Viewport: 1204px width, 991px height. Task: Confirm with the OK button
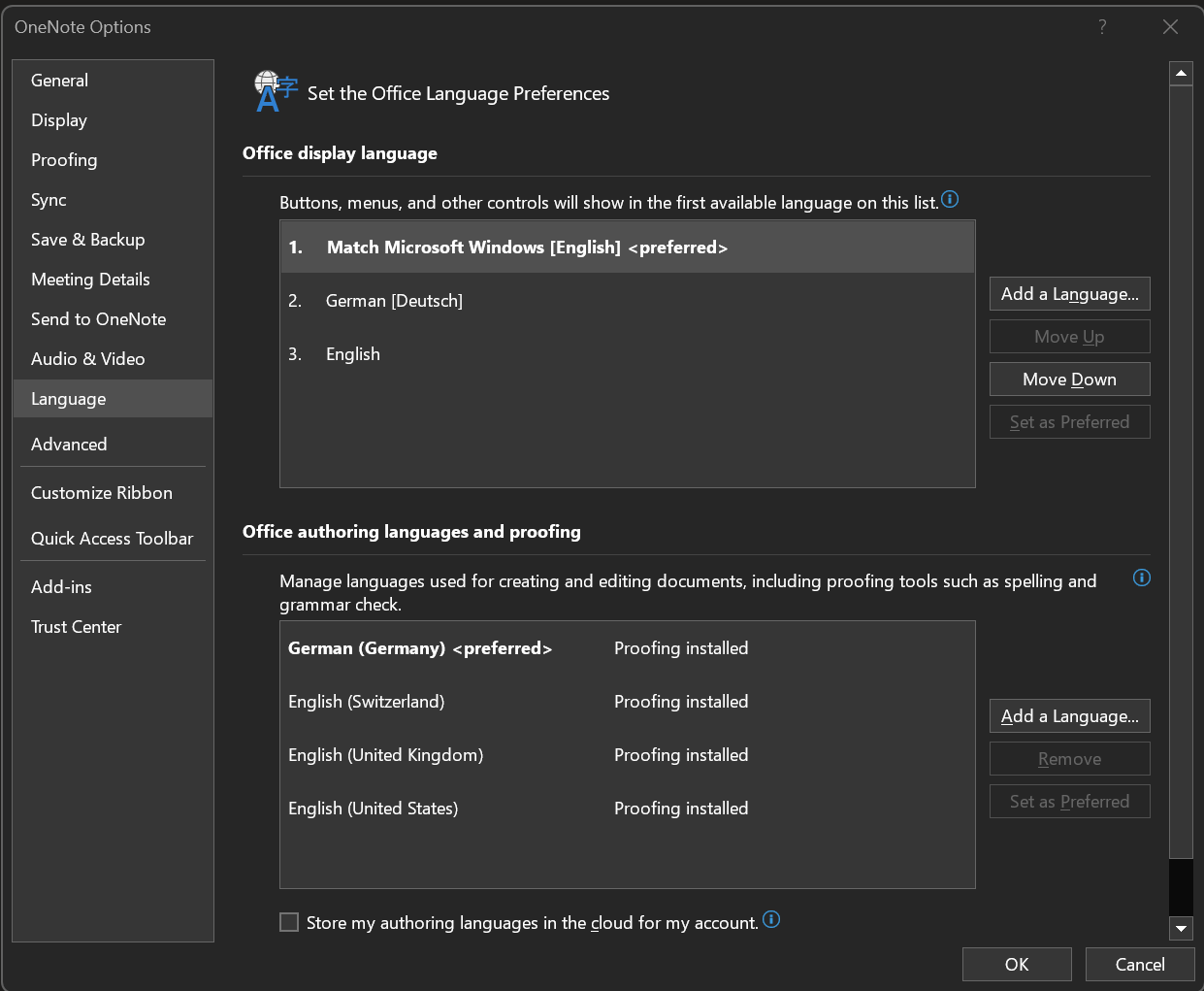[x=1017, y=965]
